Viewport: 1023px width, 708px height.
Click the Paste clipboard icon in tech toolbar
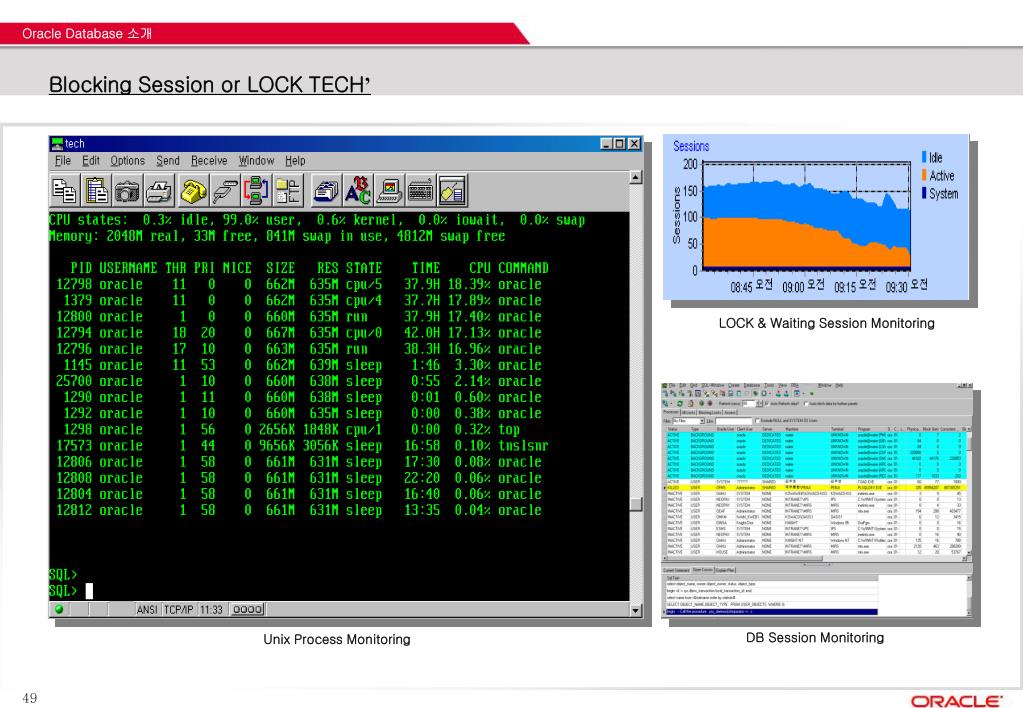[x=97, y=191]
